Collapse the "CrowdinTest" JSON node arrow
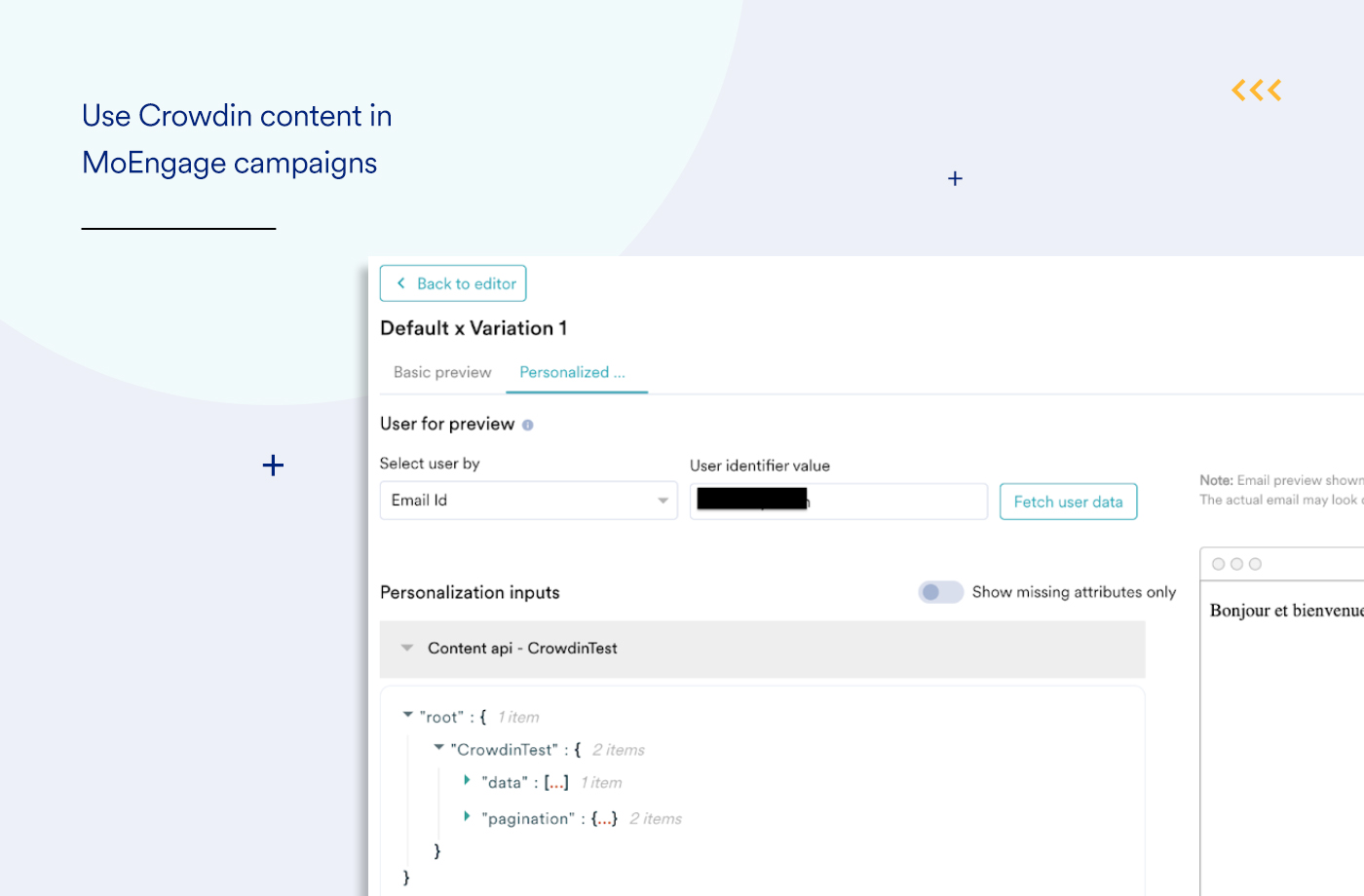Viewport: 1364px width, 896px height. coord(438,748)
